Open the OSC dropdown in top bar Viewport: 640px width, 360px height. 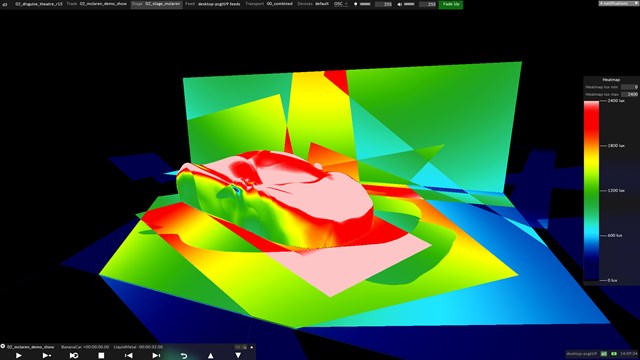341,4
